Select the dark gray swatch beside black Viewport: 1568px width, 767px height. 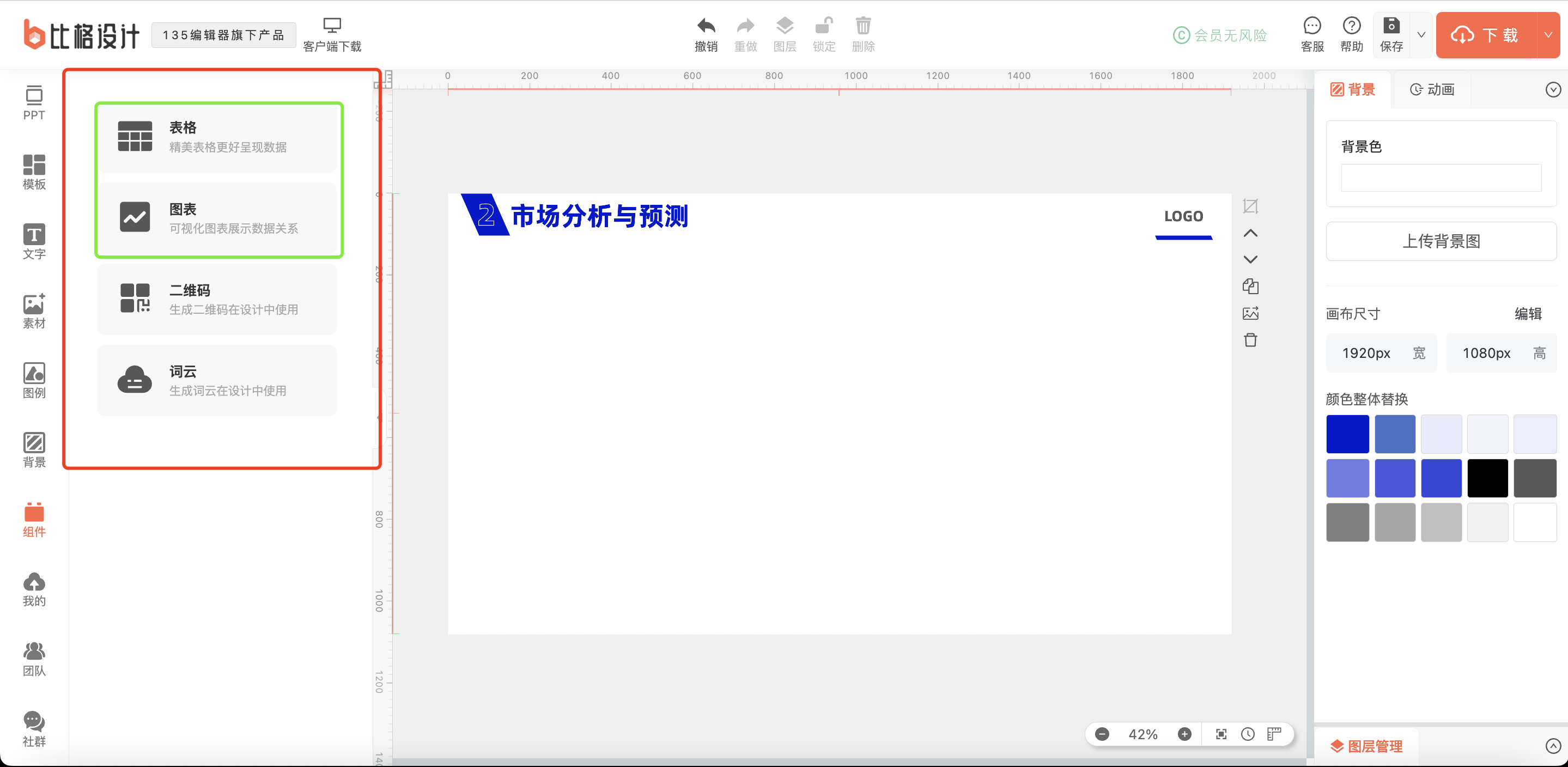[x=1535, y=478]
